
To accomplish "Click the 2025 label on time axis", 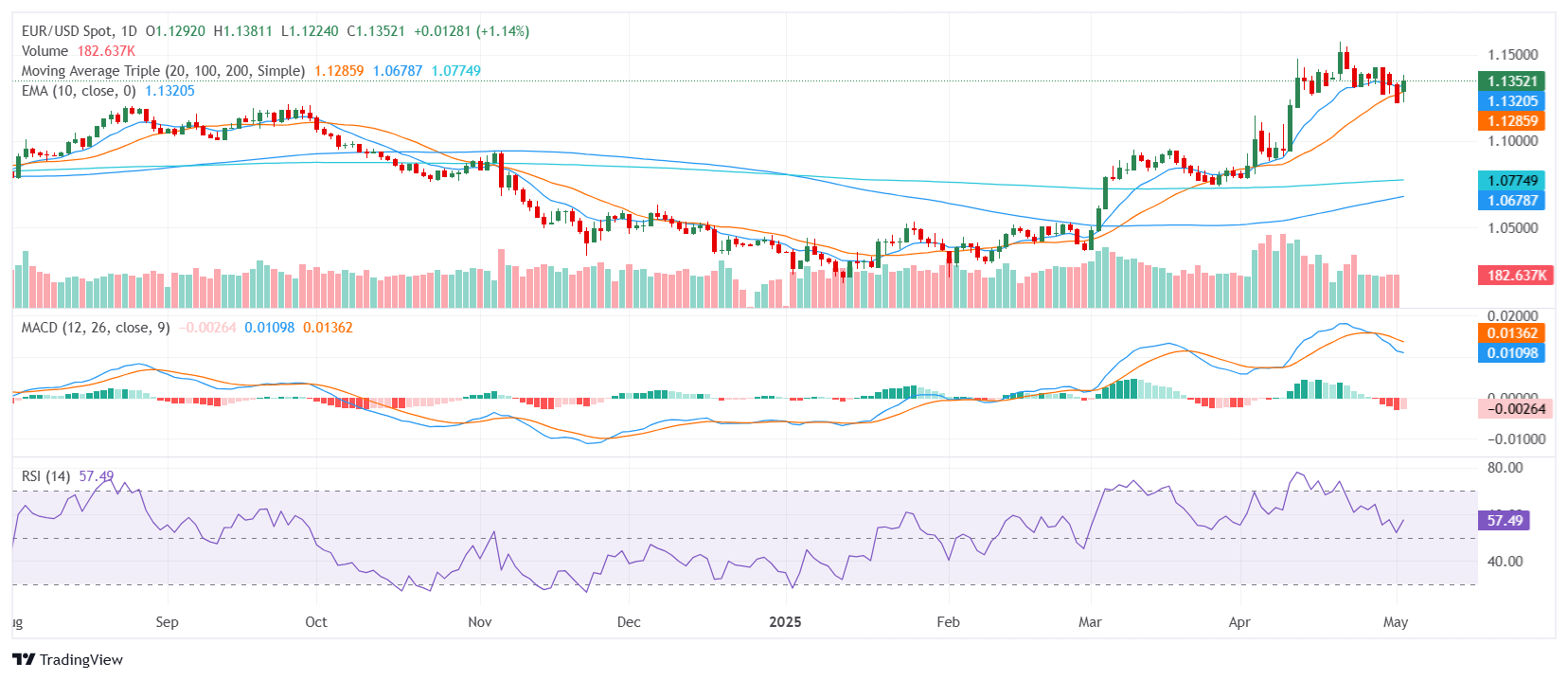I will tap(785, 622).
